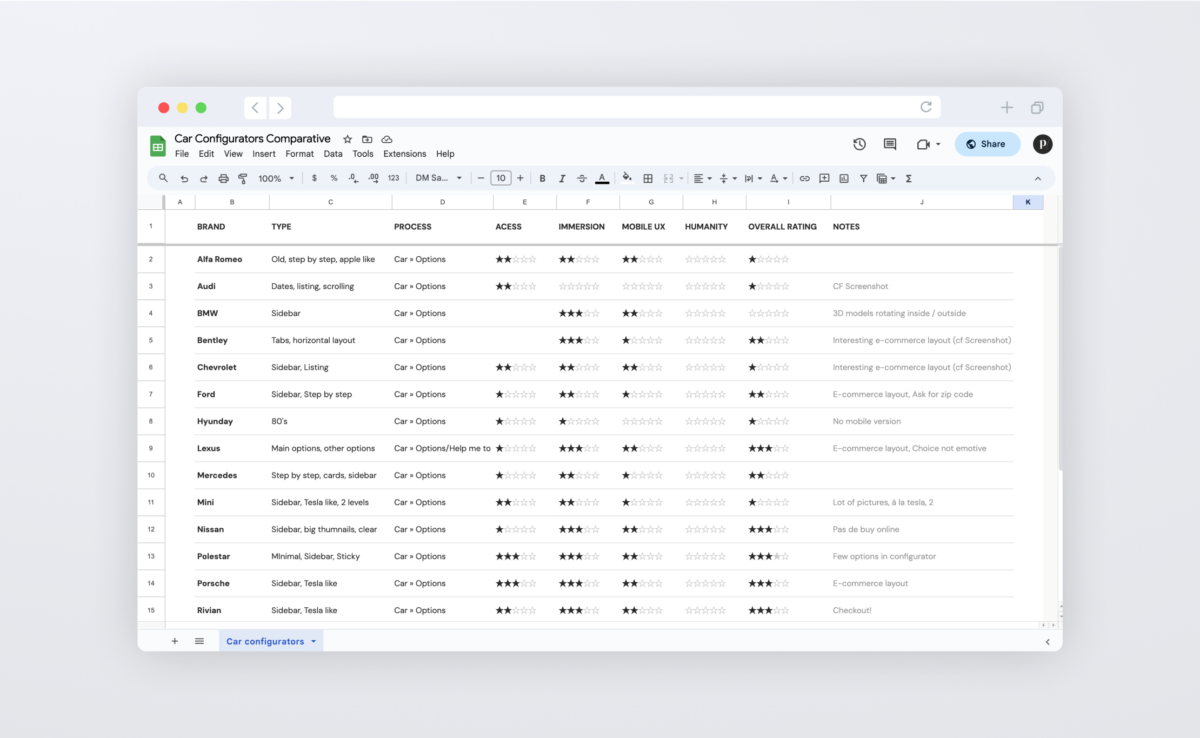Click the create filter funnel icon

tap(863, 178)
